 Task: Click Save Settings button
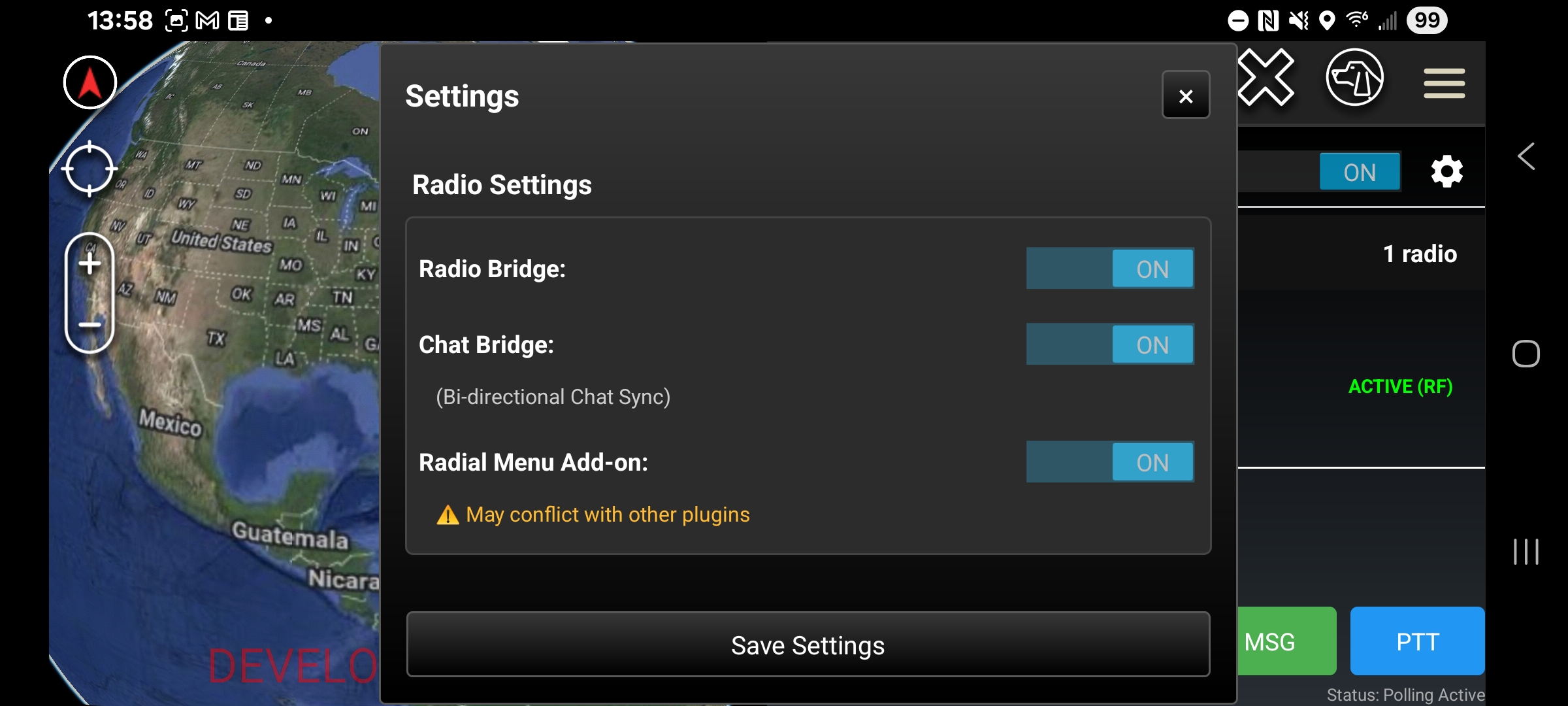(x=808, y=645)
